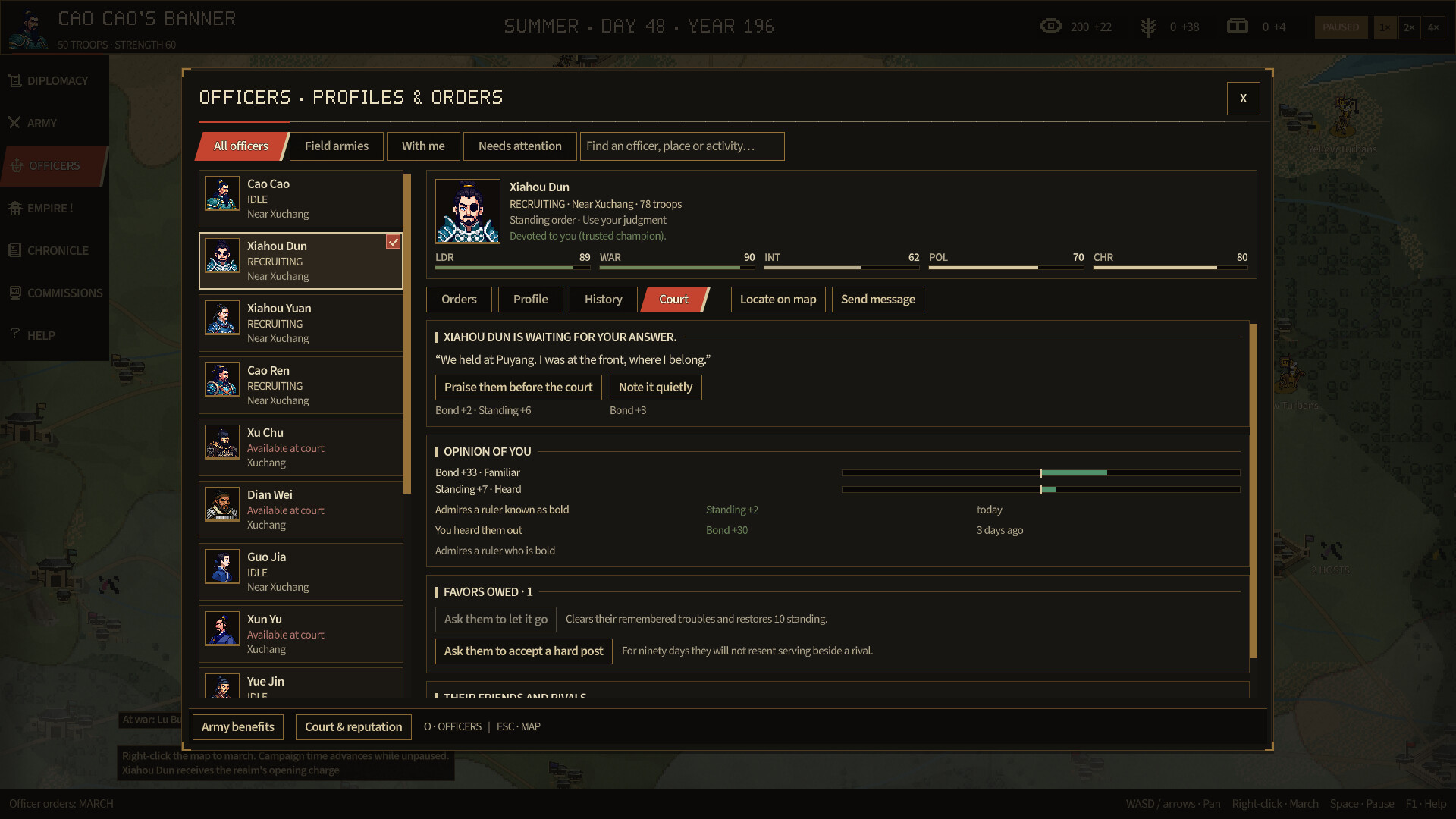Viewport: 1456px width, 819px height.
Task: Set game speed to 4x
Action: (x=1433, y=27)
